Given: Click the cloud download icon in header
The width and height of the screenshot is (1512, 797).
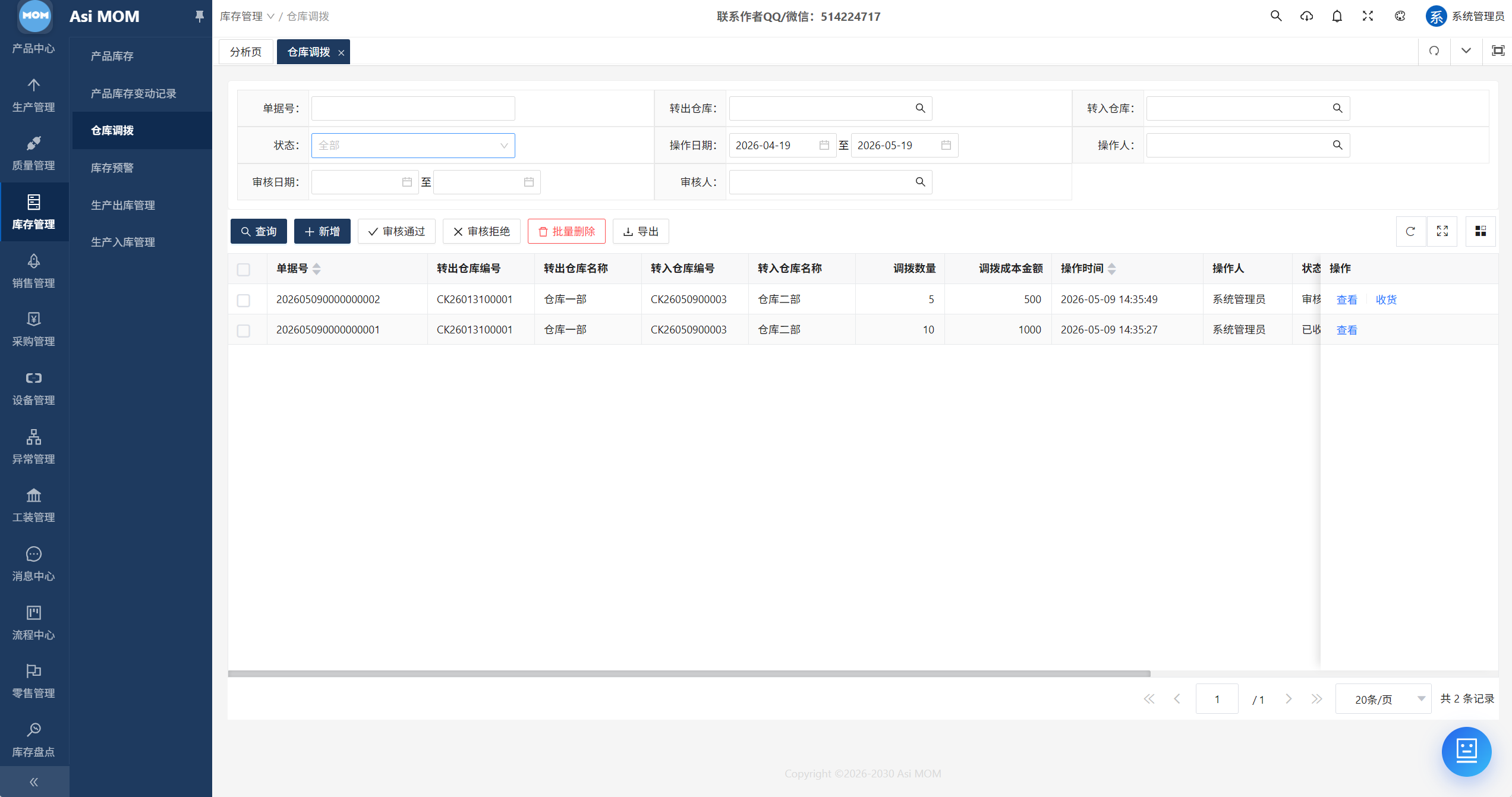Looking at the screenshot, I should (x=1306, y=16).
